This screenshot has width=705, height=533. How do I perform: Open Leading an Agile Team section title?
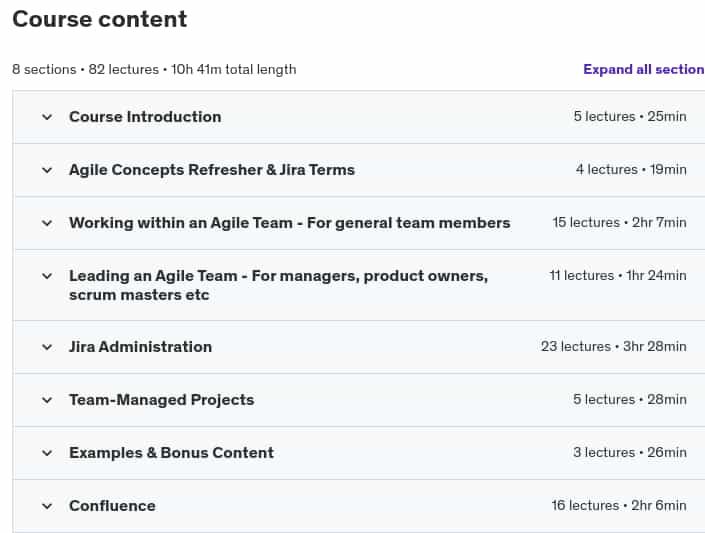coord(278,285)
